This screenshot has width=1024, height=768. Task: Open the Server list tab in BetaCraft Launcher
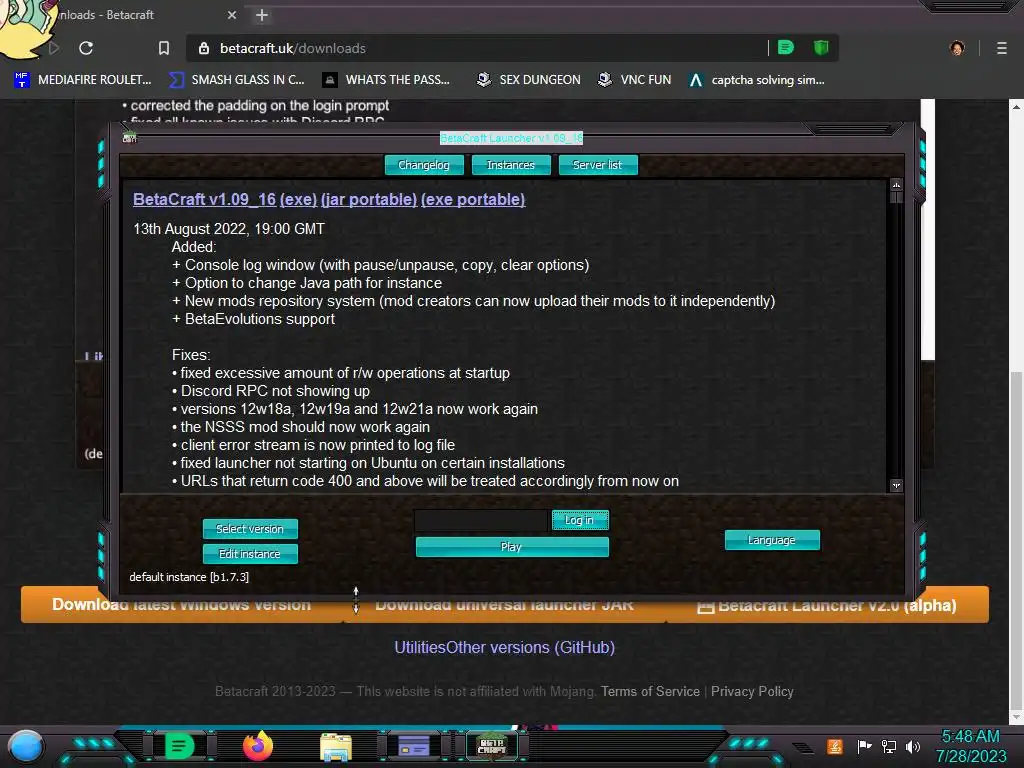(598, 165)
